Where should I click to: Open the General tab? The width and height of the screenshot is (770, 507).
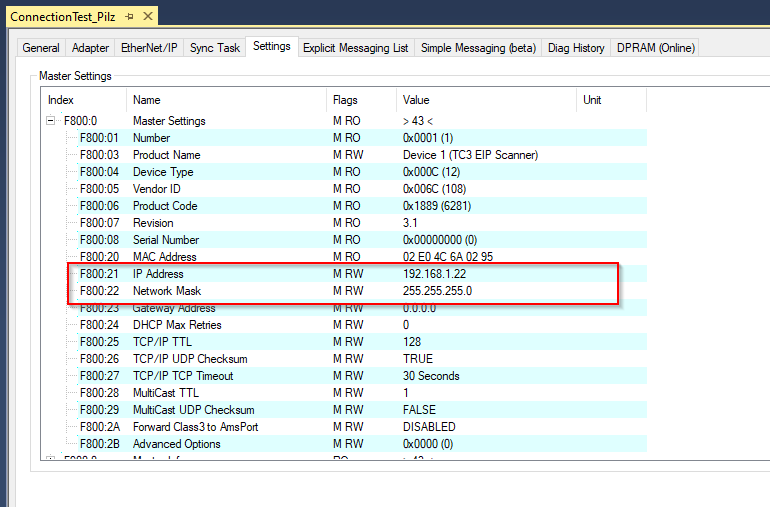click(41, 48)
